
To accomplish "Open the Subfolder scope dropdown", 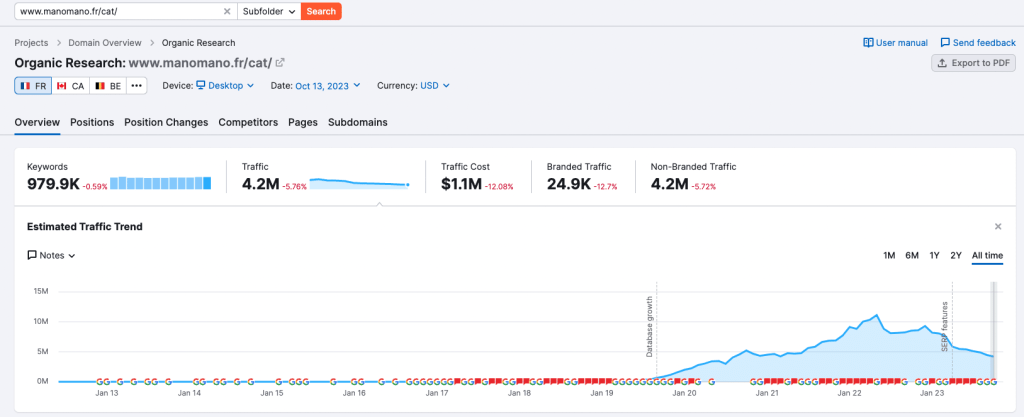I will pyautogui.click(x=269, y=11).
